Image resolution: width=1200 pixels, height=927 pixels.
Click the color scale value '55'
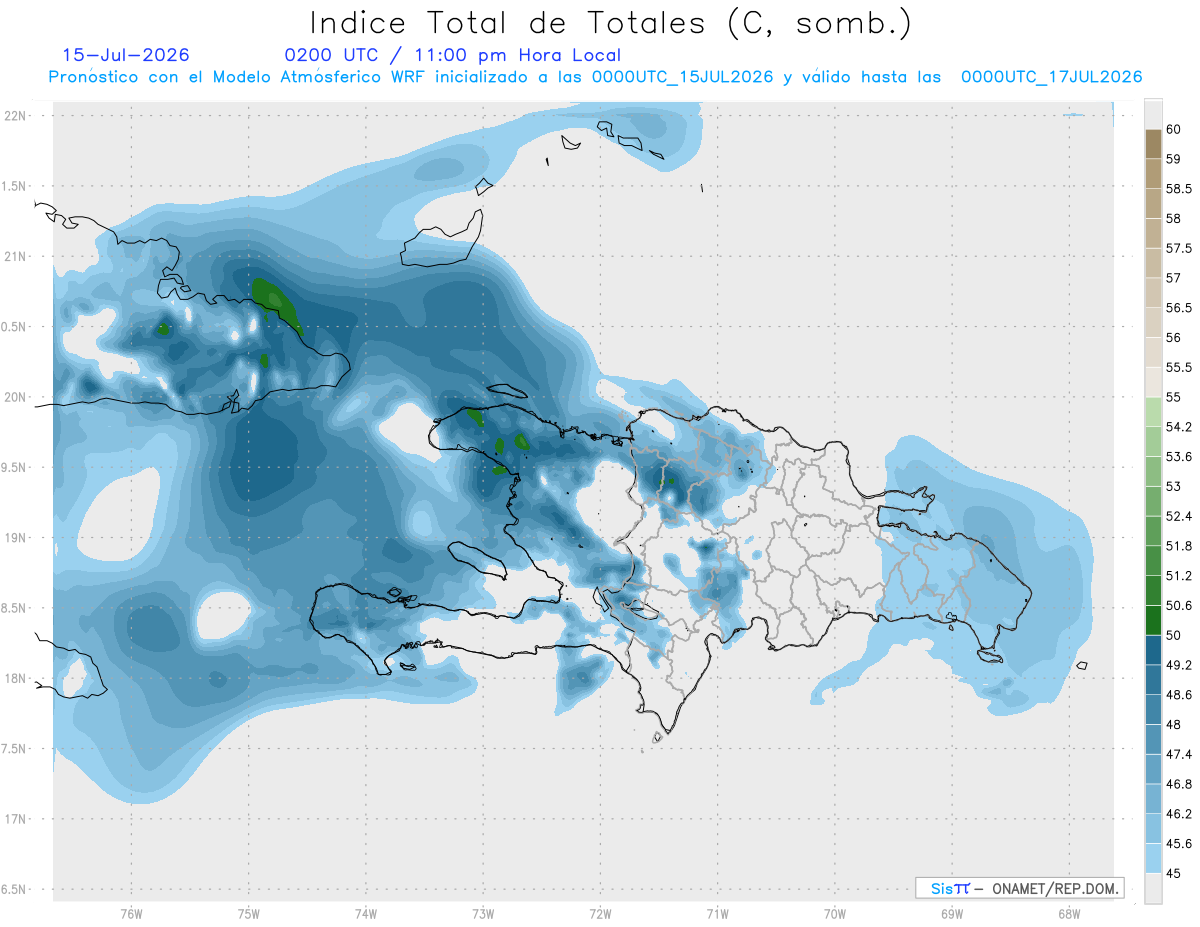(1173, 397)
